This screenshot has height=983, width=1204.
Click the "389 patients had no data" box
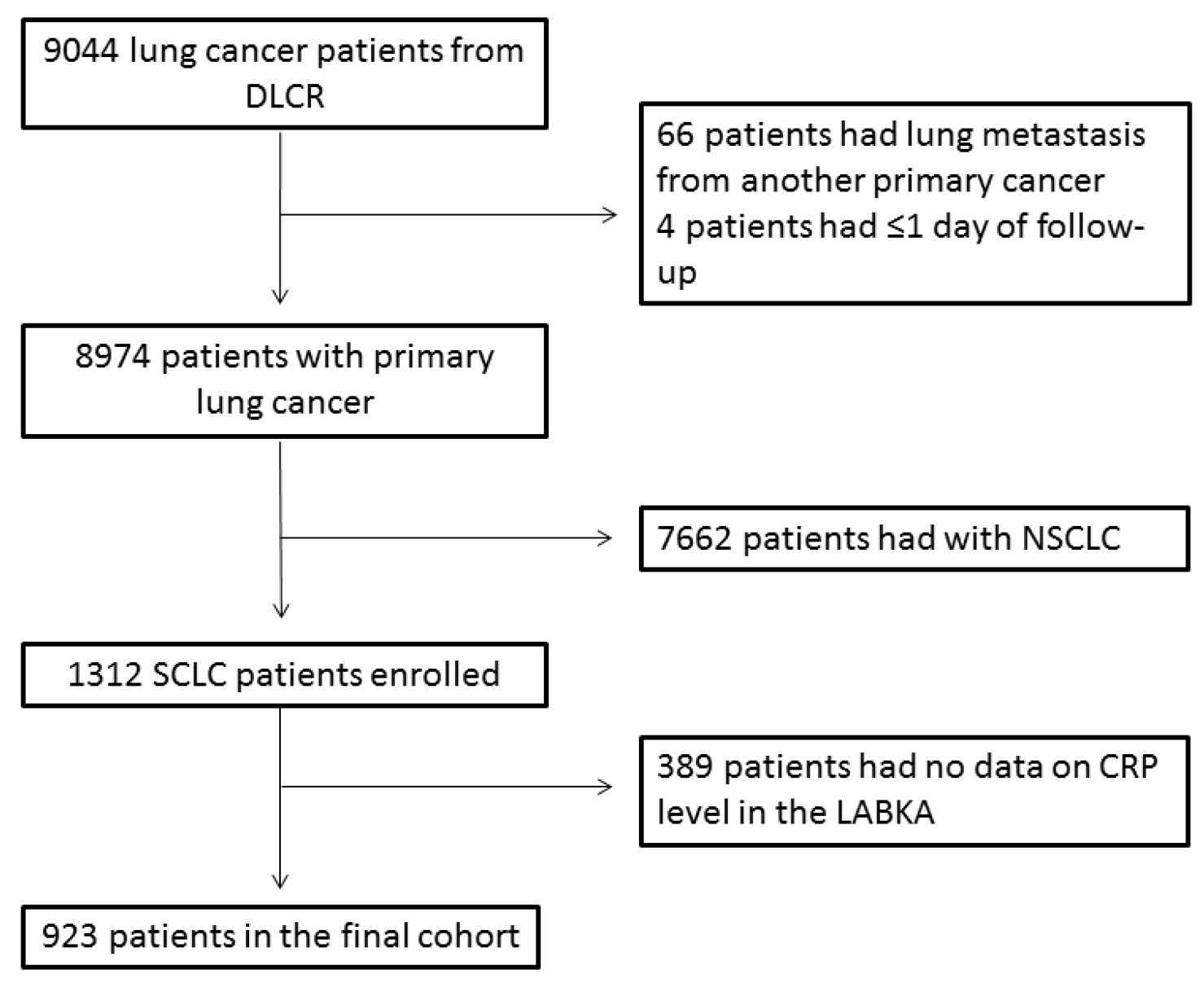click(x=914, y=791)
